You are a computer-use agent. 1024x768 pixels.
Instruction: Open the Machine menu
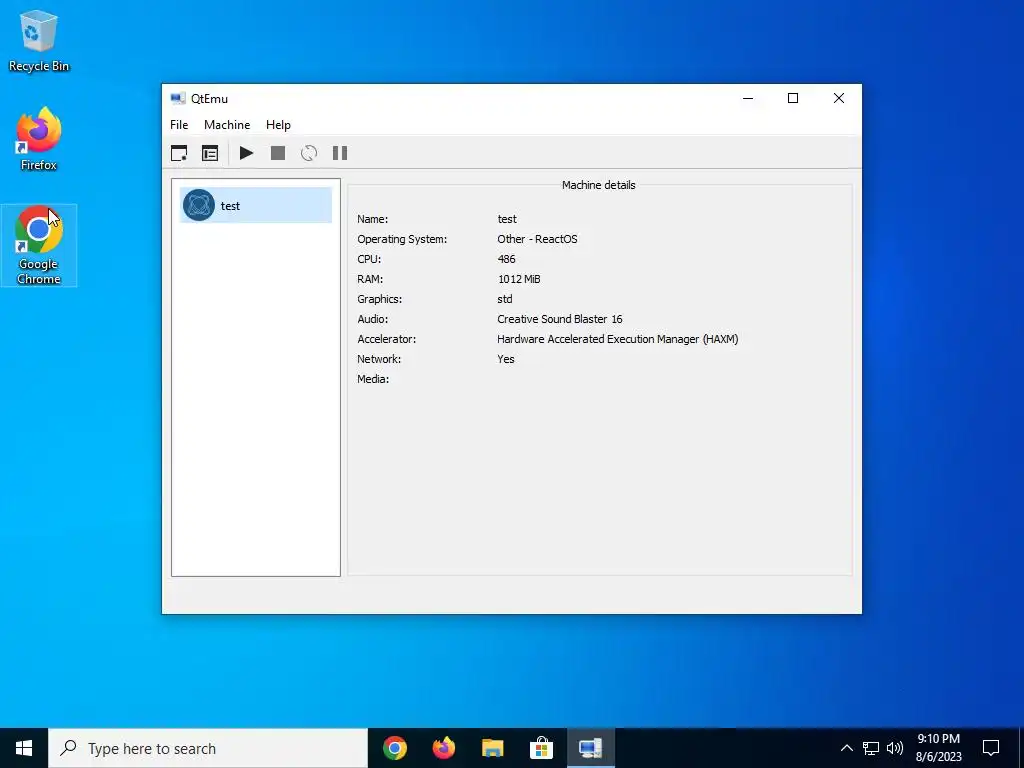[227, 125]
